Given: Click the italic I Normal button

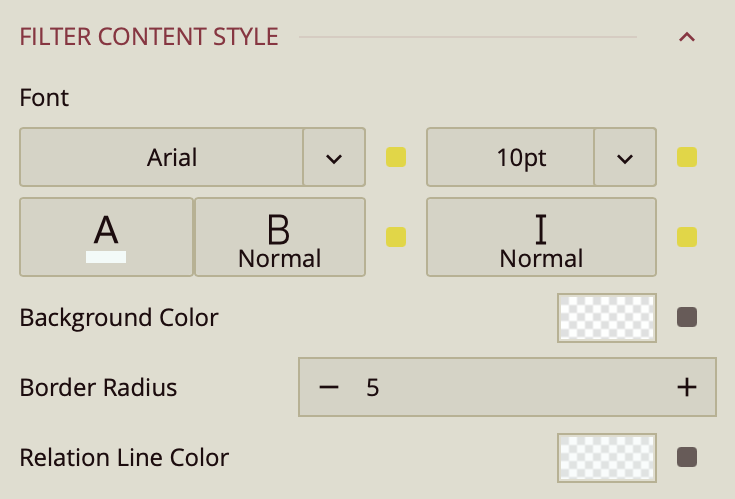Looking at the screenshot, I should click(541, 237).
